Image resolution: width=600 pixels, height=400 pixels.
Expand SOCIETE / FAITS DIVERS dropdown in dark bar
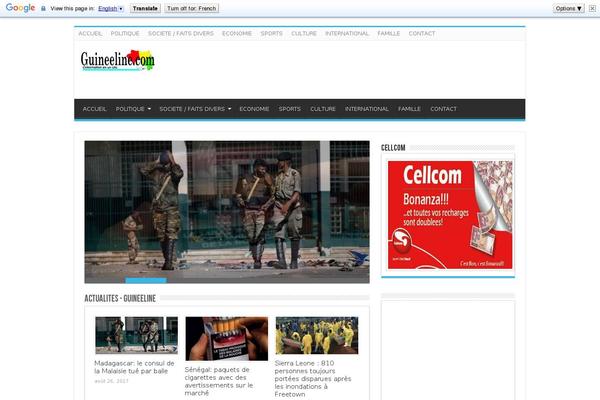[x=195, y=109]
